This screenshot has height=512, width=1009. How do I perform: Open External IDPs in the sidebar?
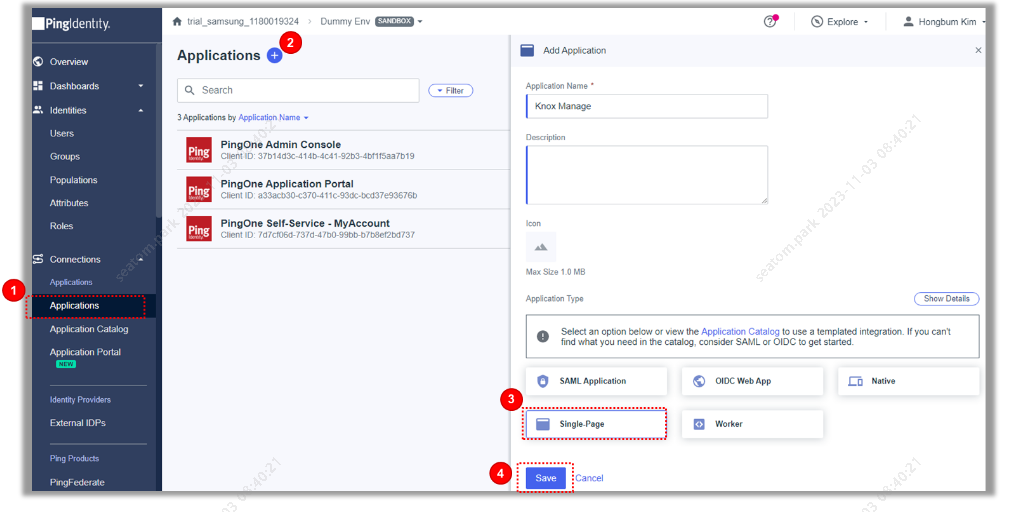point(77,423)
